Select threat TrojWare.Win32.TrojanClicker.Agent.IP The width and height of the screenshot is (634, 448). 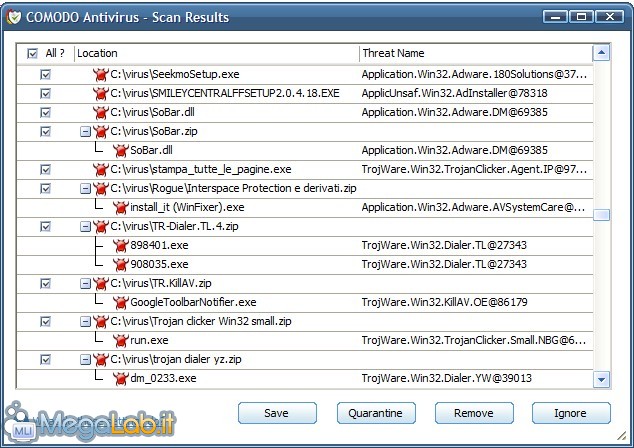point(474,169)
